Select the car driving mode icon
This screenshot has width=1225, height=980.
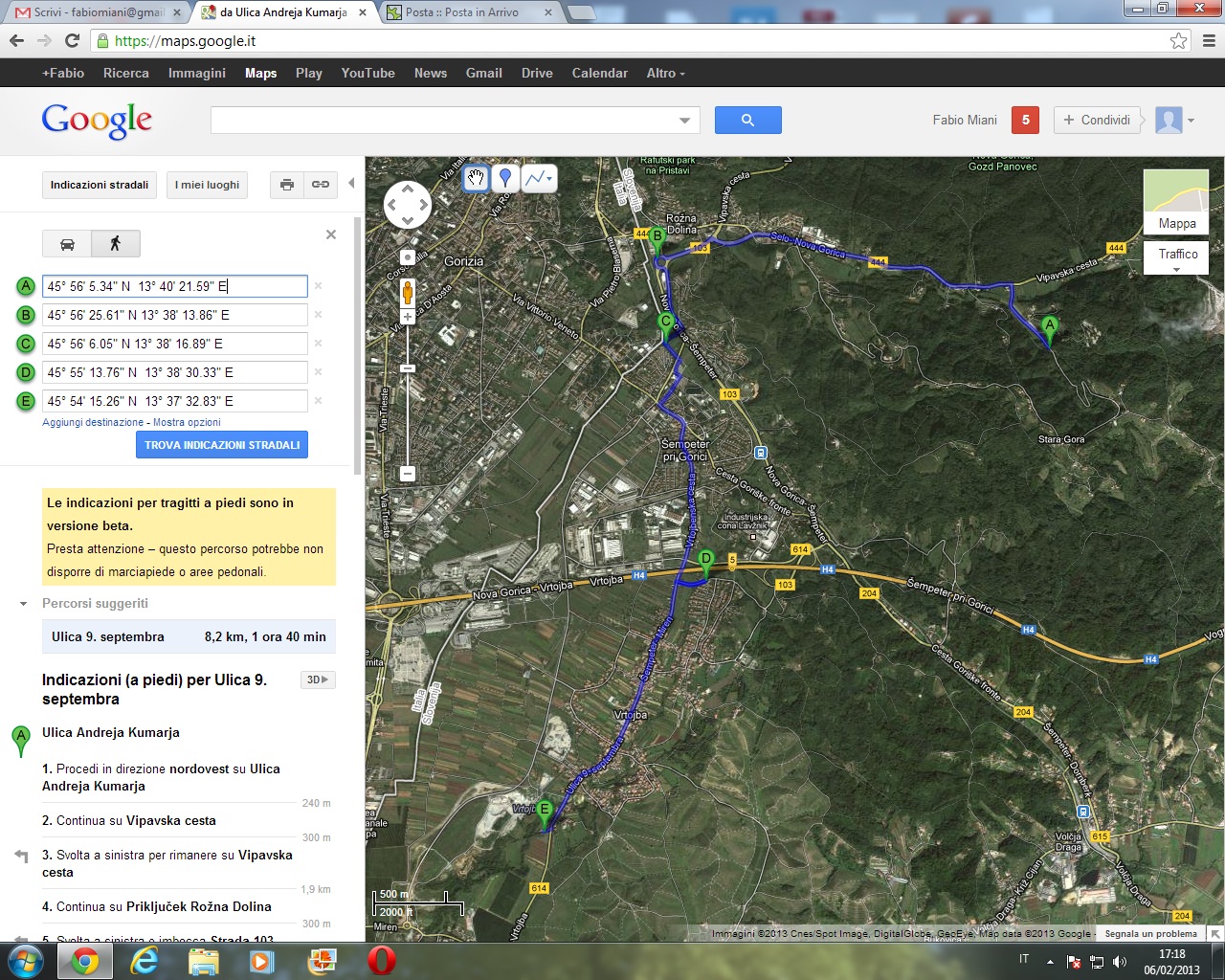tap(67, 244)
